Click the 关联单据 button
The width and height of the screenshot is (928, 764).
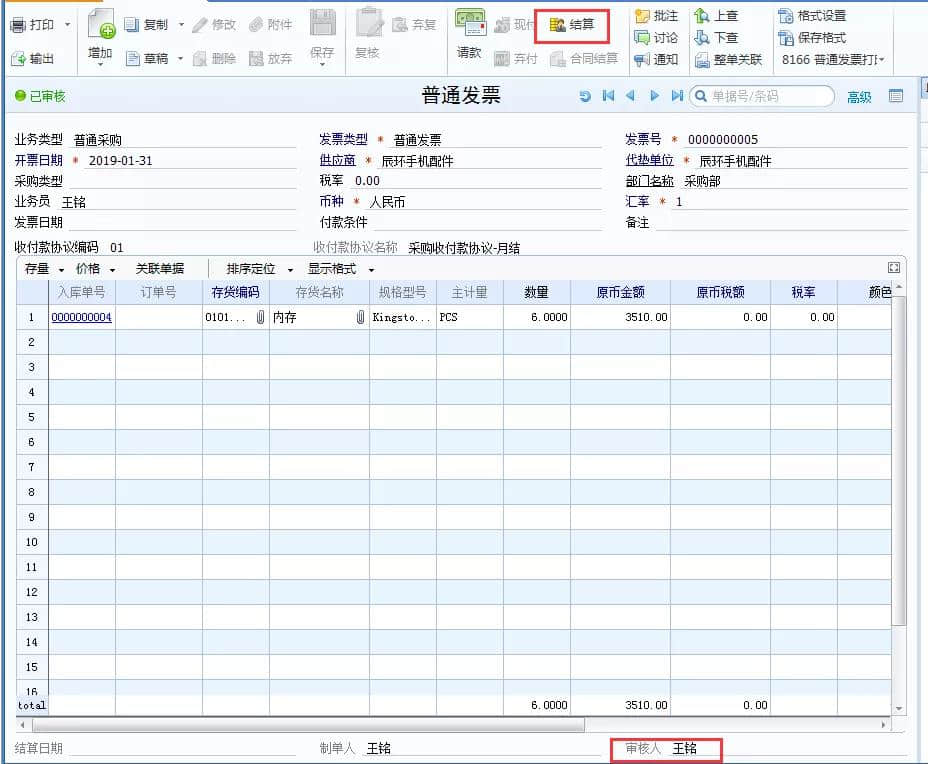coord(160,269)
